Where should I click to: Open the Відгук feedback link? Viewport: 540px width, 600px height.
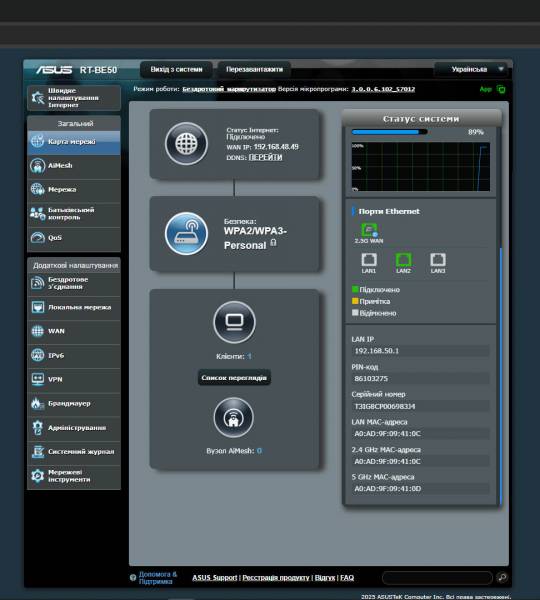point(325,577)
